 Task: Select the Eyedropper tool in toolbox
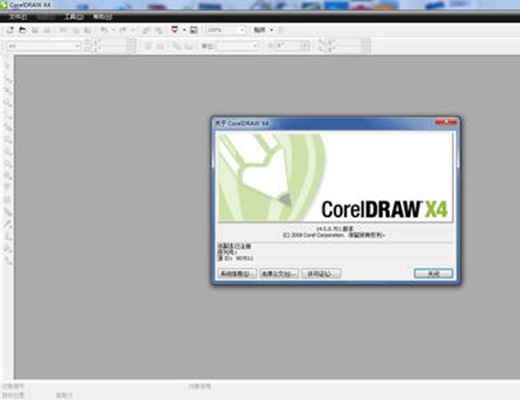tap(7, 224)
